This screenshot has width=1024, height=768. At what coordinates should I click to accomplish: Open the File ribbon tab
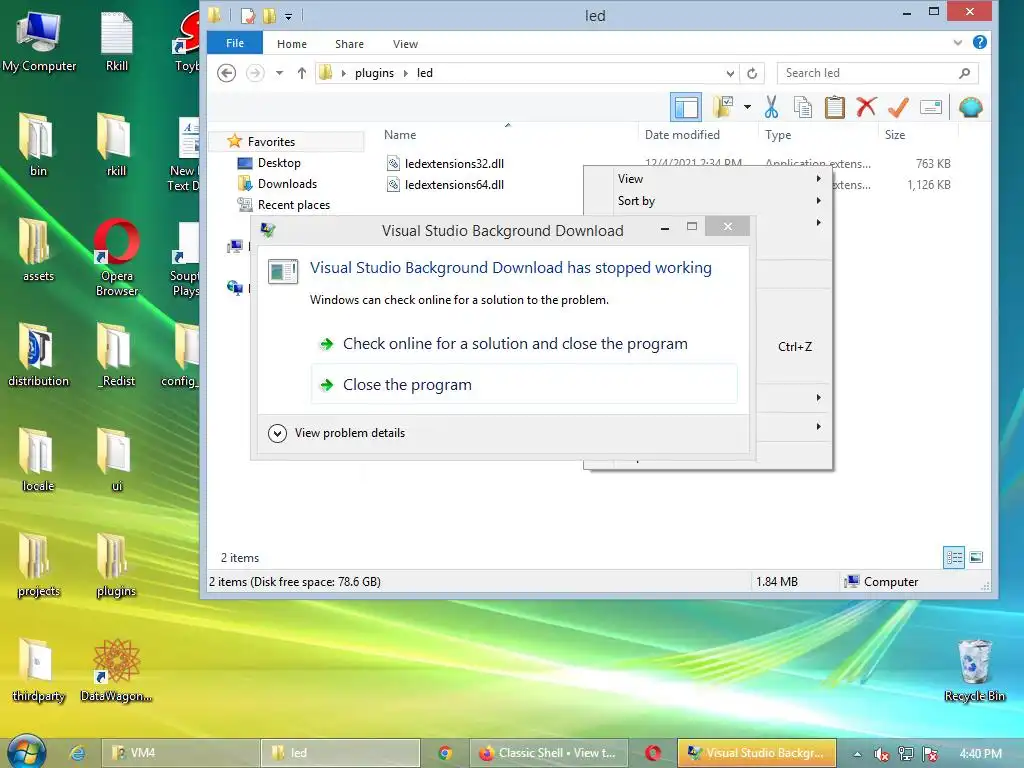[235, 43]
